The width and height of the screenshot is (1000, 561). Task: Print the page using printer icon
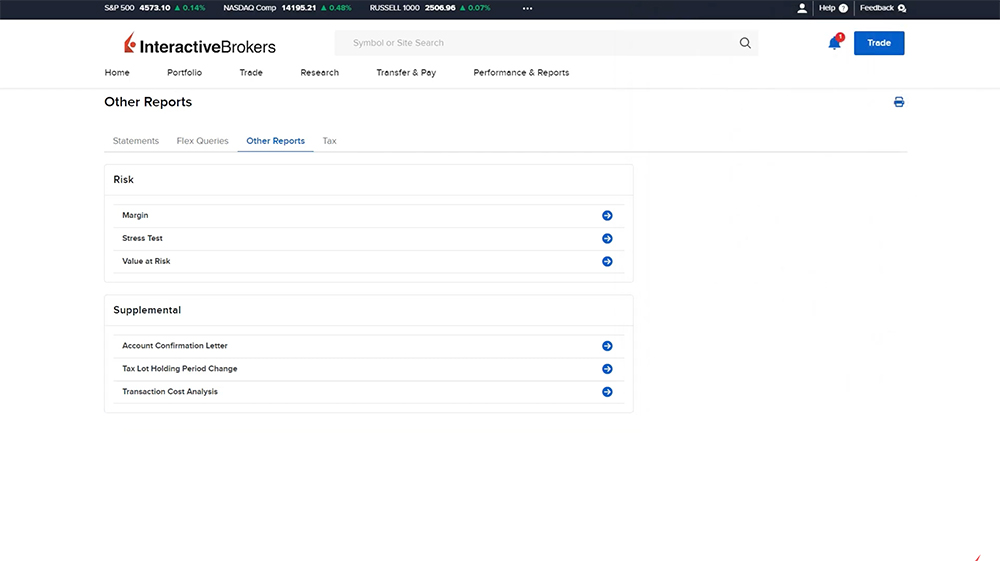899,102
